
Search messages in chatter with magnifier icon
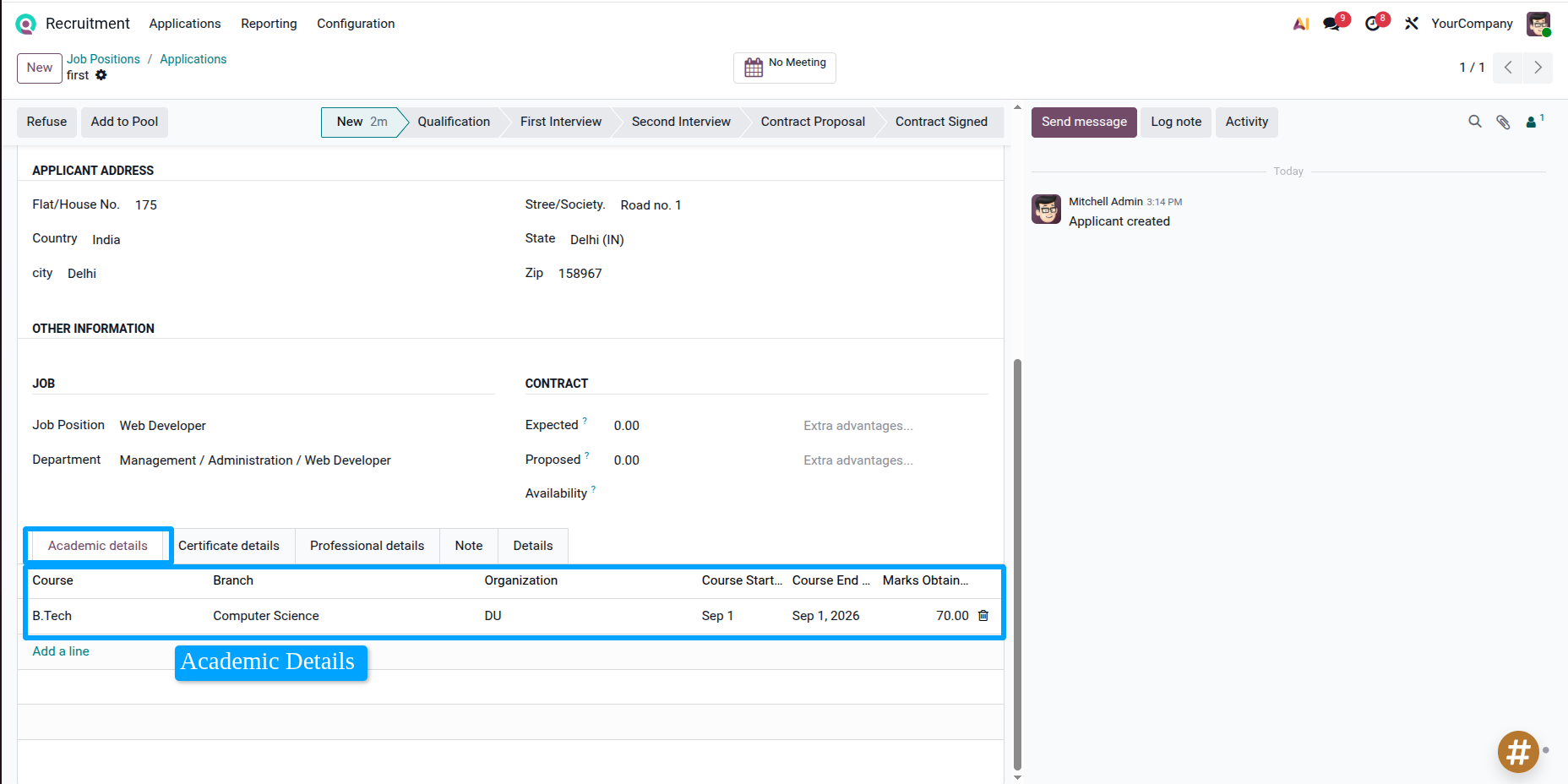coord(1475,122)
